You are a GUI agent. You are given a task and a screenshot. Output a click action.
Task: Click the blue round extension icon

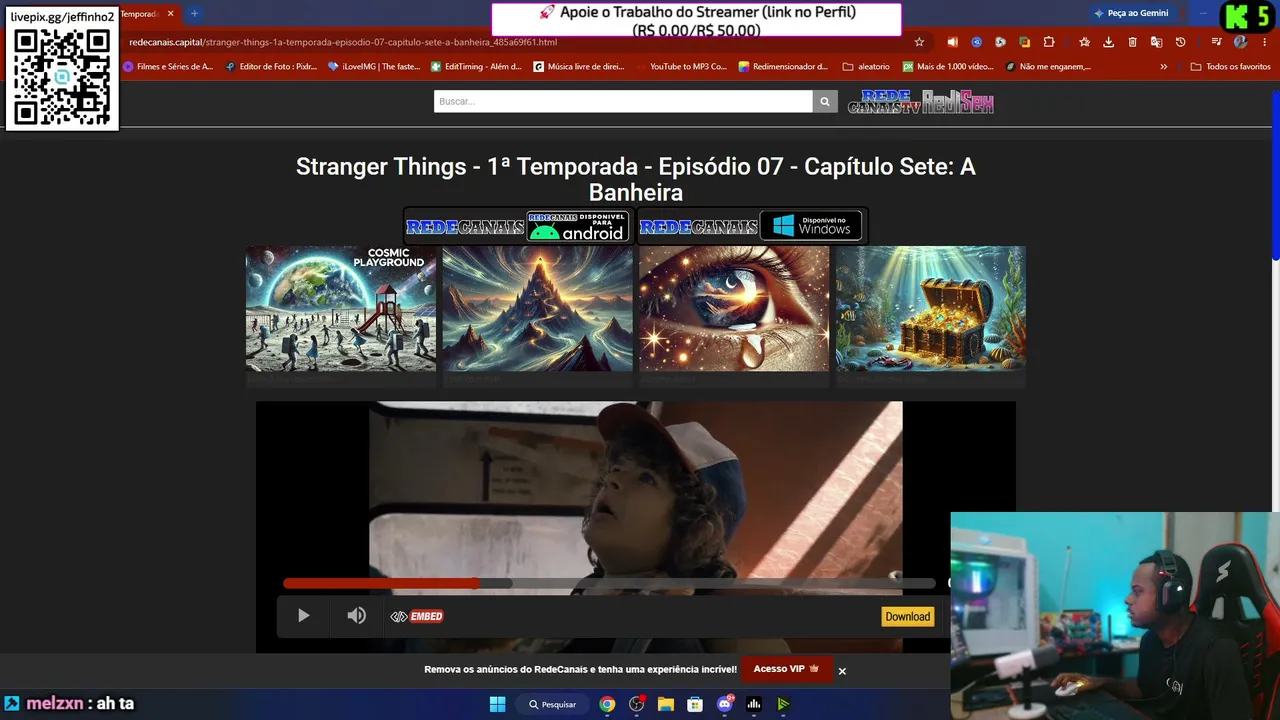pyautogui.click(x=976, y=42)
